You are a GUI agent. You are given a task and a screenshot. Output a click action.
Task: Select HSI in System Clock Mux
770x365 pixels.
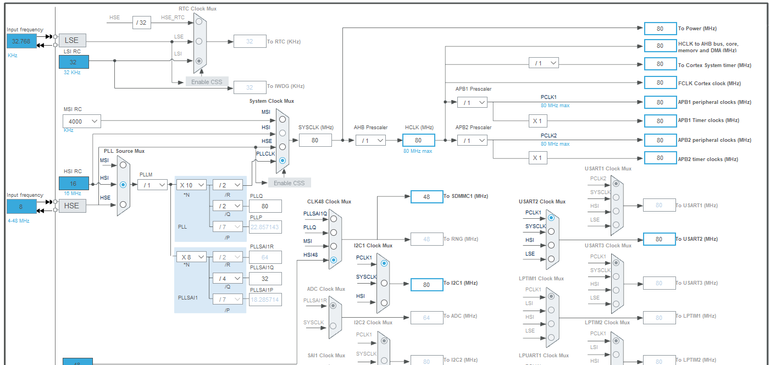tap(282, 133)
